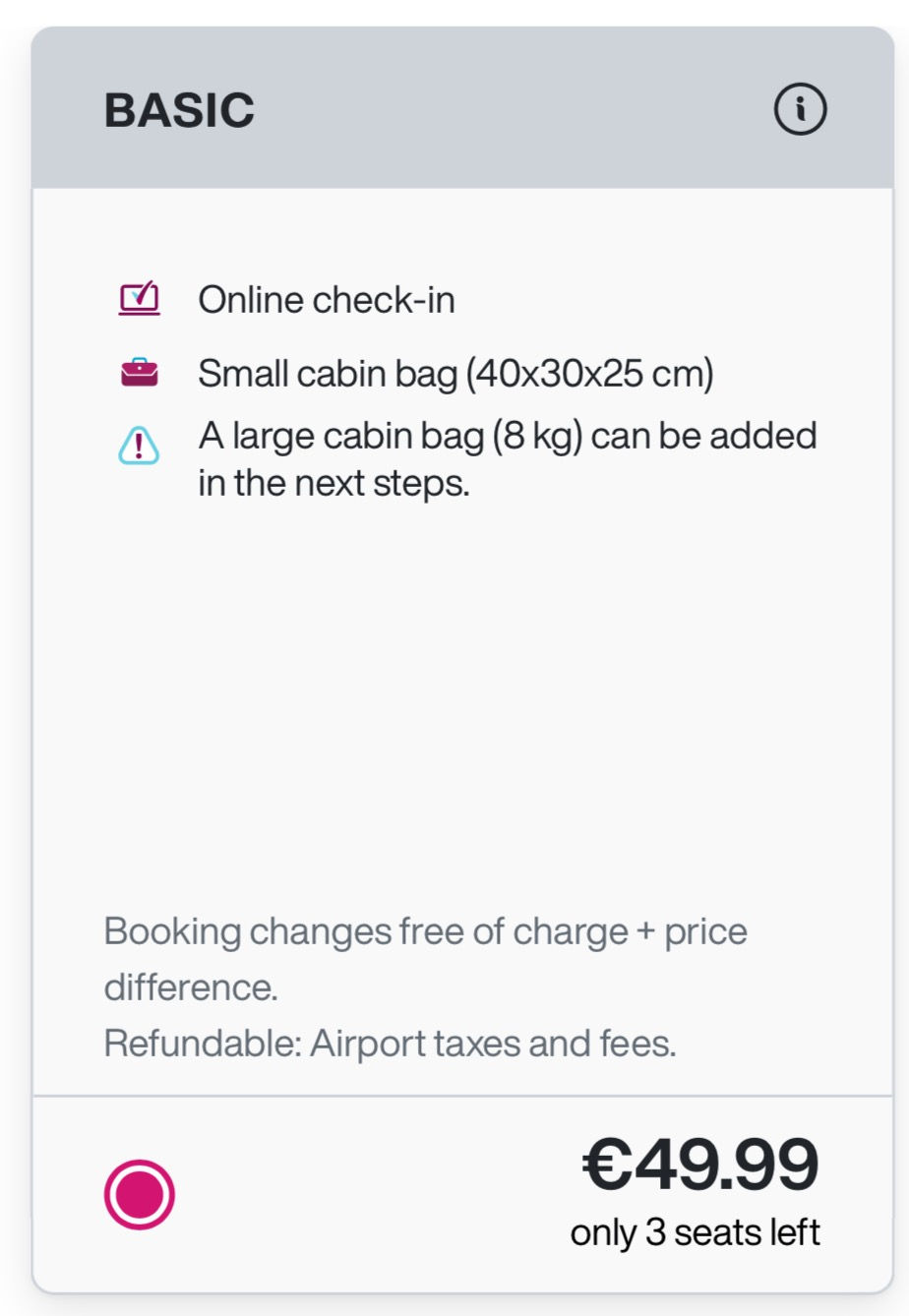
Task: Click the grey BASIC header bar
Action: tap(462, 107)
